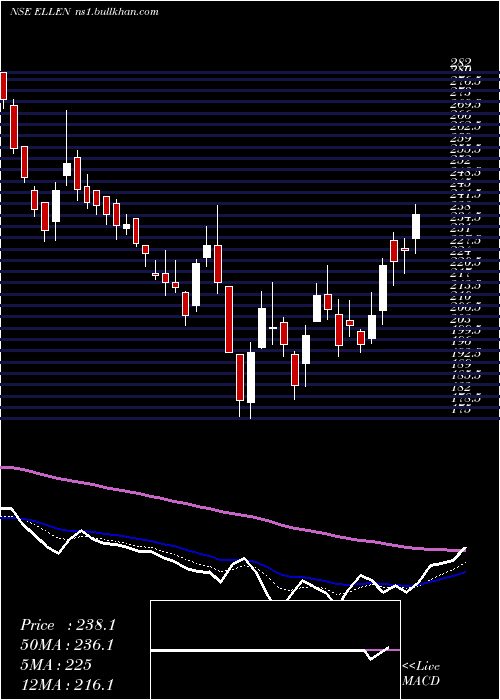Viewport: 500px width, 700px height.
Task: Click the 178.5 price axis label
Action: tap(466, 399)
